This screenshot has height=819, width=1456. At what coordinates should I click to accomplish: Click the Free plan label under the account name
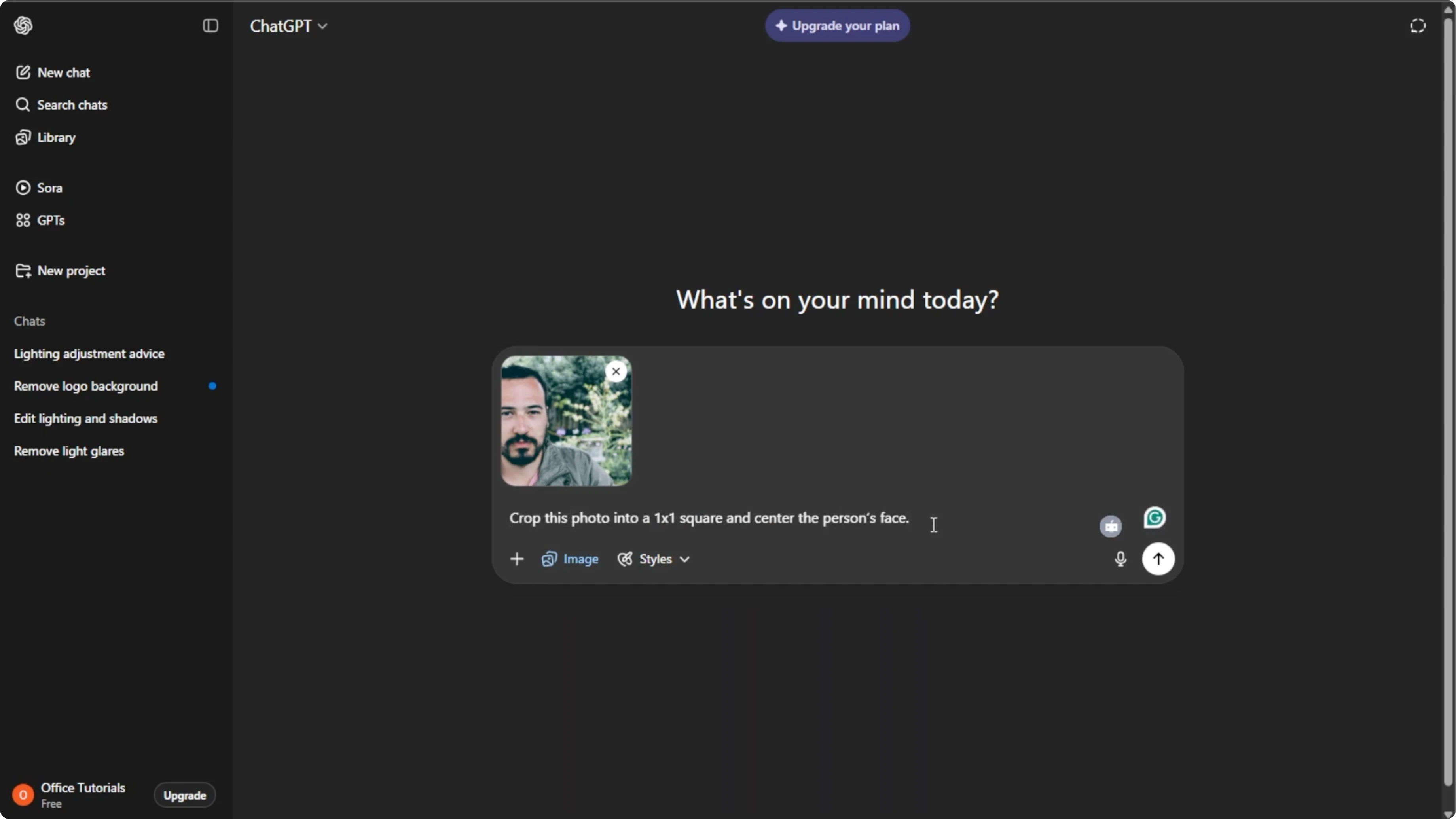coord(51,804)
